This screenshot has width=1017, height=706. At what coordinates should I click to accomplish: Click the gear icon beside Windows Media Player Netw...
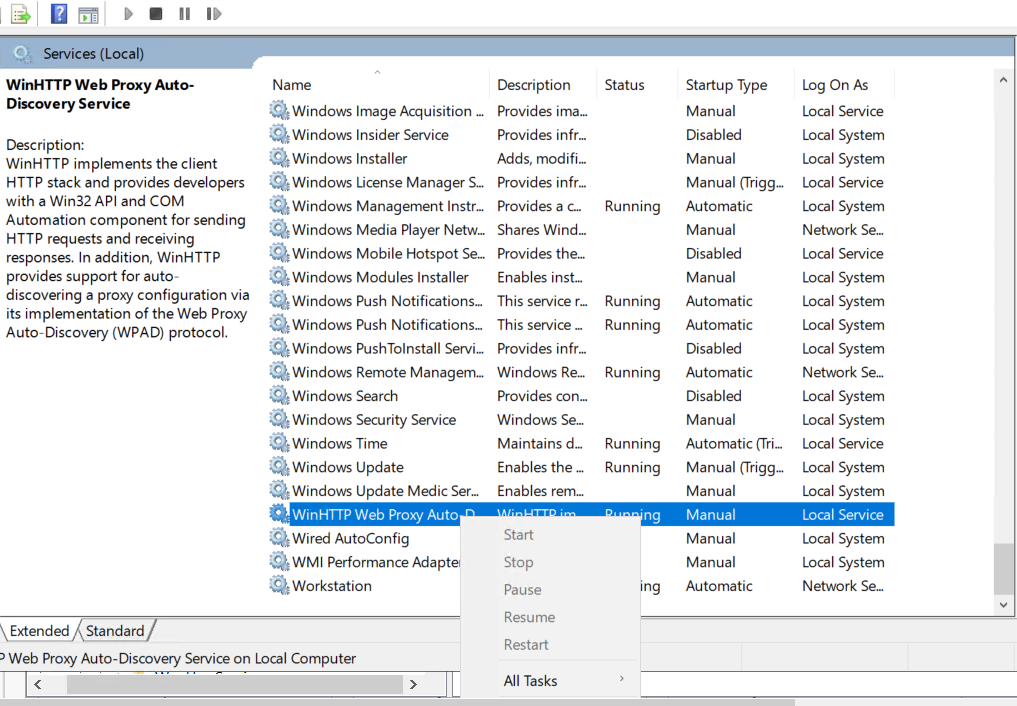280,229
